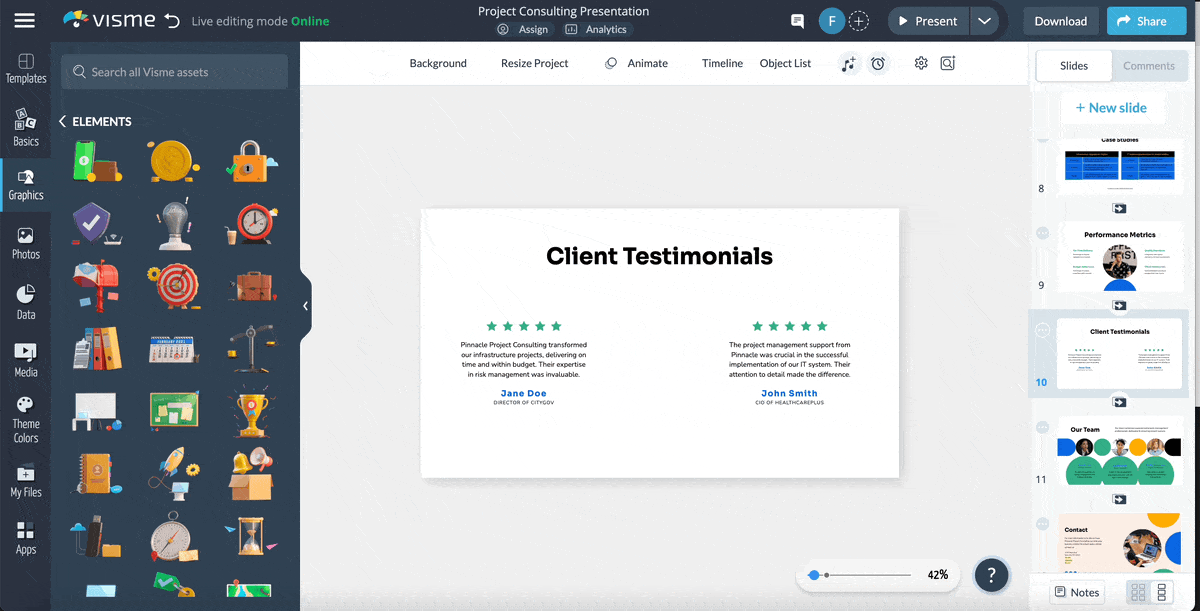Open the comments speech bubble icon
Image resolution: width=1200 pixels, height=611 pixels.
click(797, 21)
